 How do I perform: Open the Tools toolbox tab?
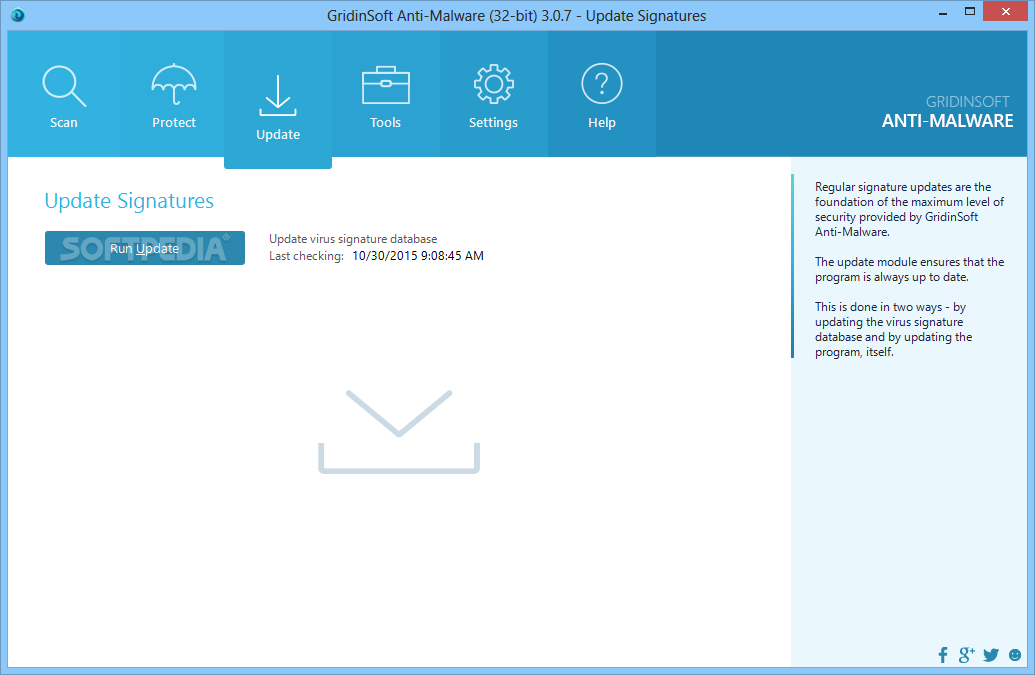[385, 94]
